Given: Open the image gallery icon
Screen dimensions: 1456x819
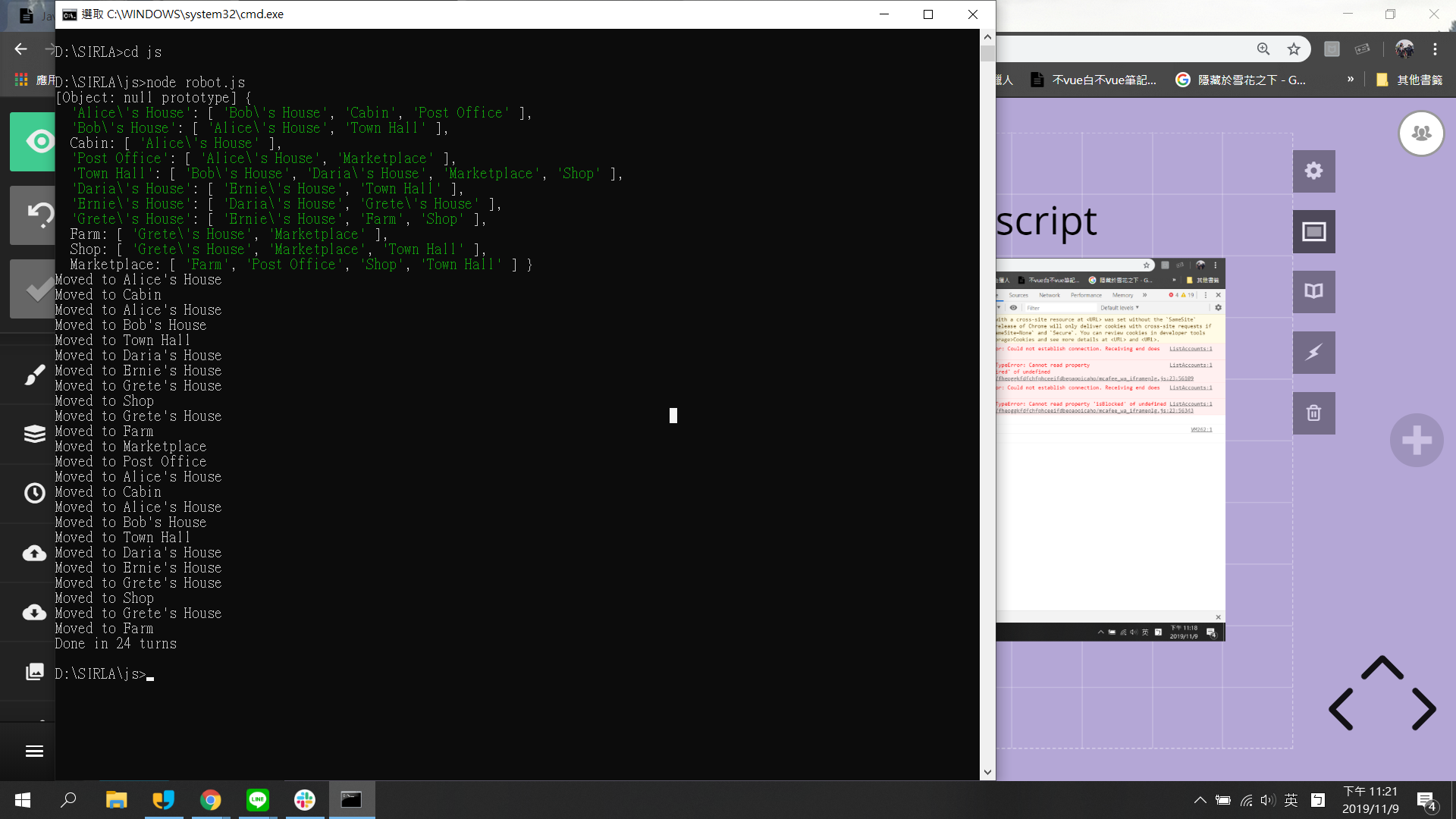Looking at the screenshot, I should 34,672.
